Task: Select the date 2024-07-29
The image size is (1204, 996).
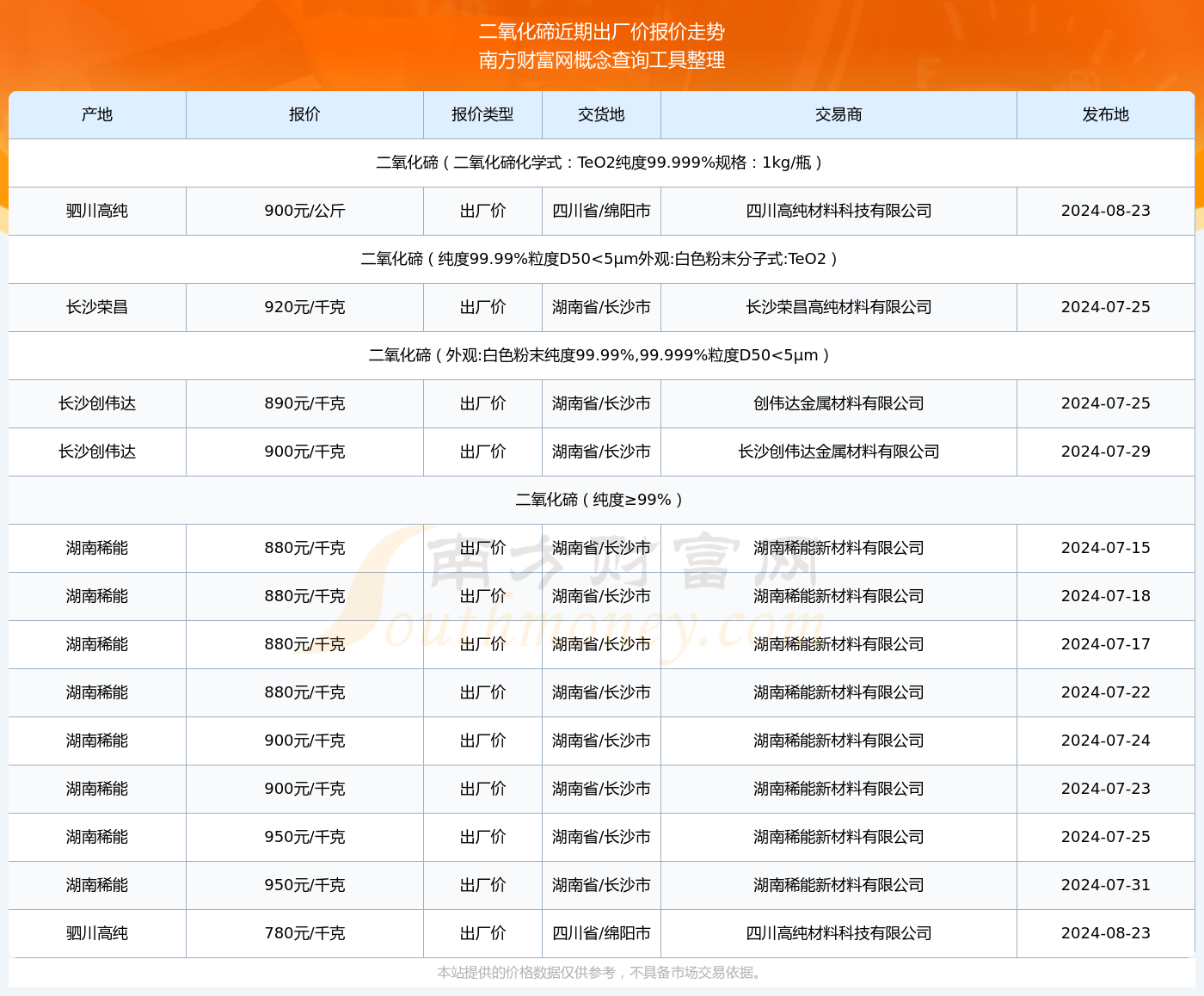Action: pos(1106,452)
